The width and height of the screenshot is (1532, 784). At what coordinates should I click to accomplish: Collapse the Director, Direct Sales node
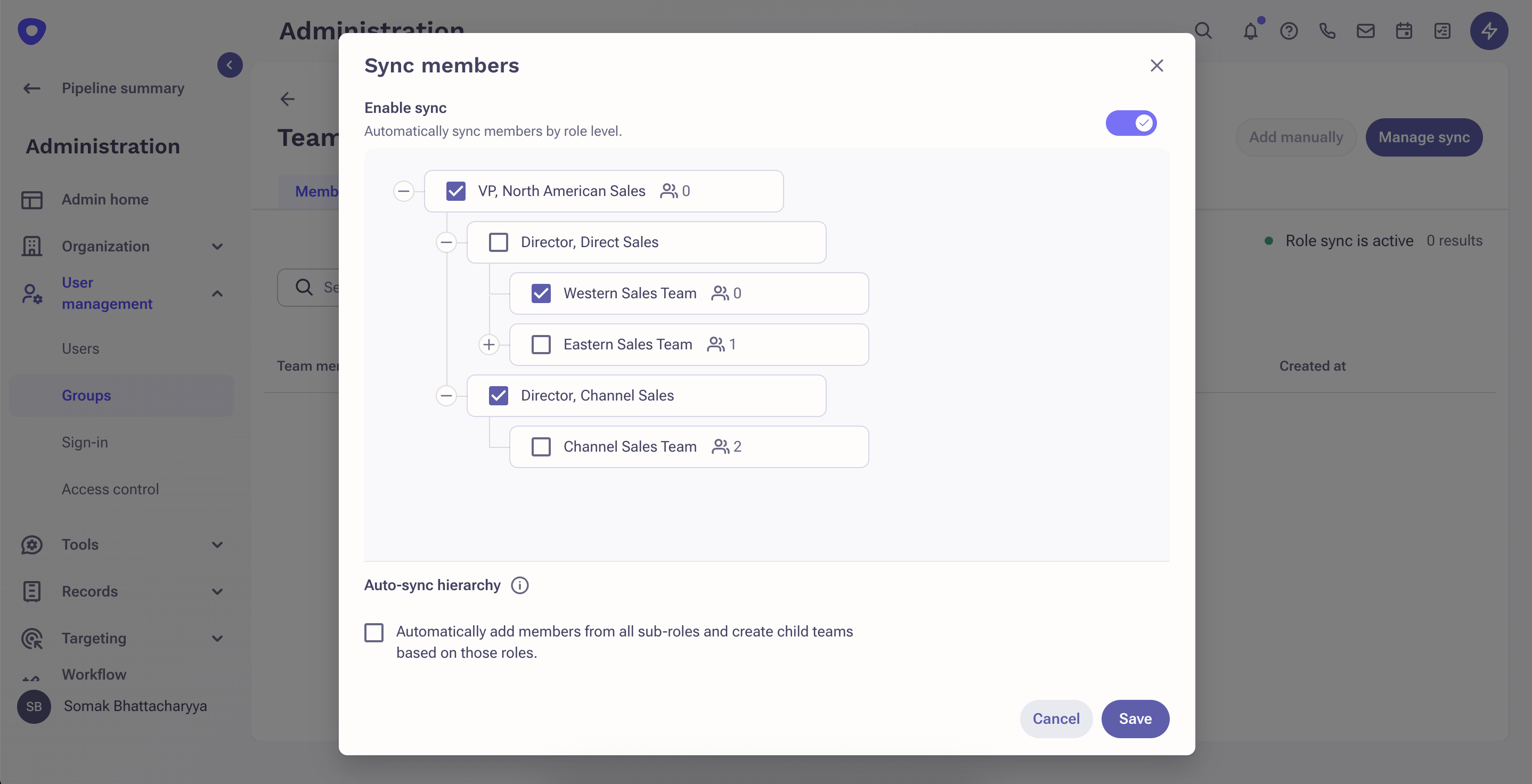pyautogui.click(x=446, y=242)
